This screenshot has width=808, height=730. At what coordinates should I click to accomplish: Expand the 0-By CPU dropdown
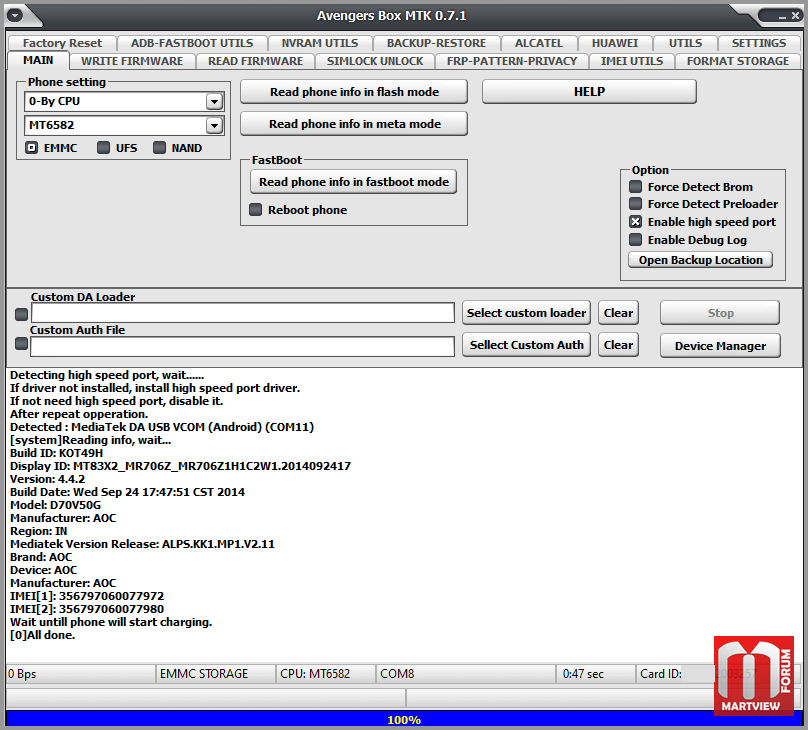214,101
